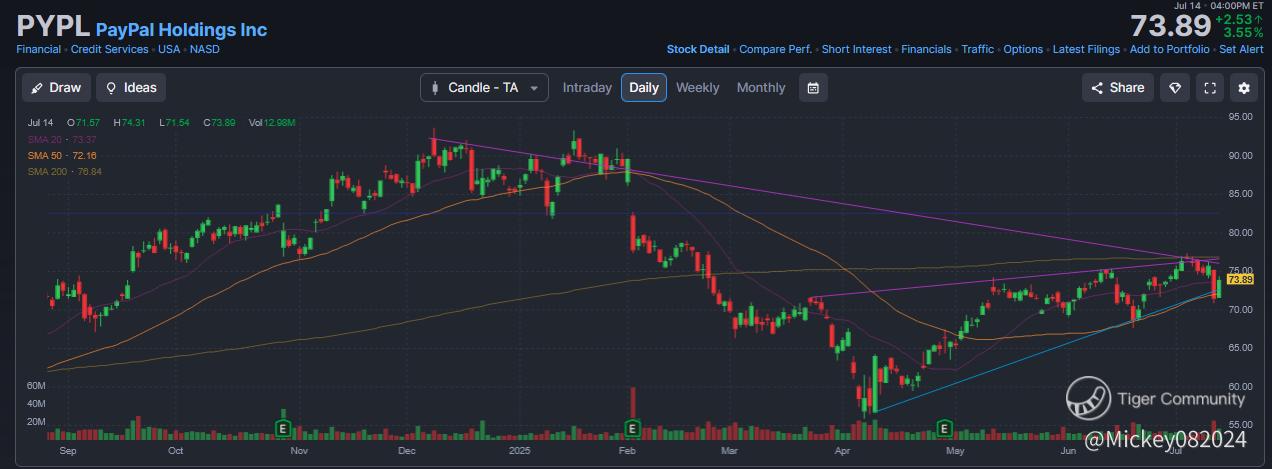The image size is (1272, 469).
Task: Open chart settings gear
Action: coord(1244,88)
